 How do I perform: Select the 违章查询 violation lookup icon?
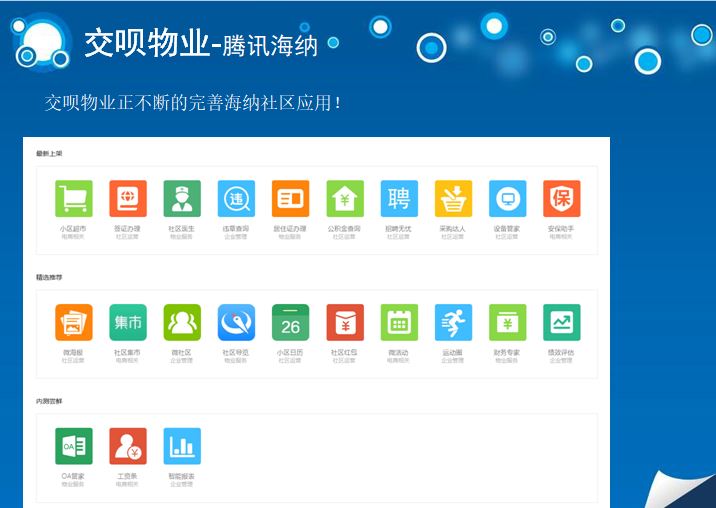(x=236, y=199)
